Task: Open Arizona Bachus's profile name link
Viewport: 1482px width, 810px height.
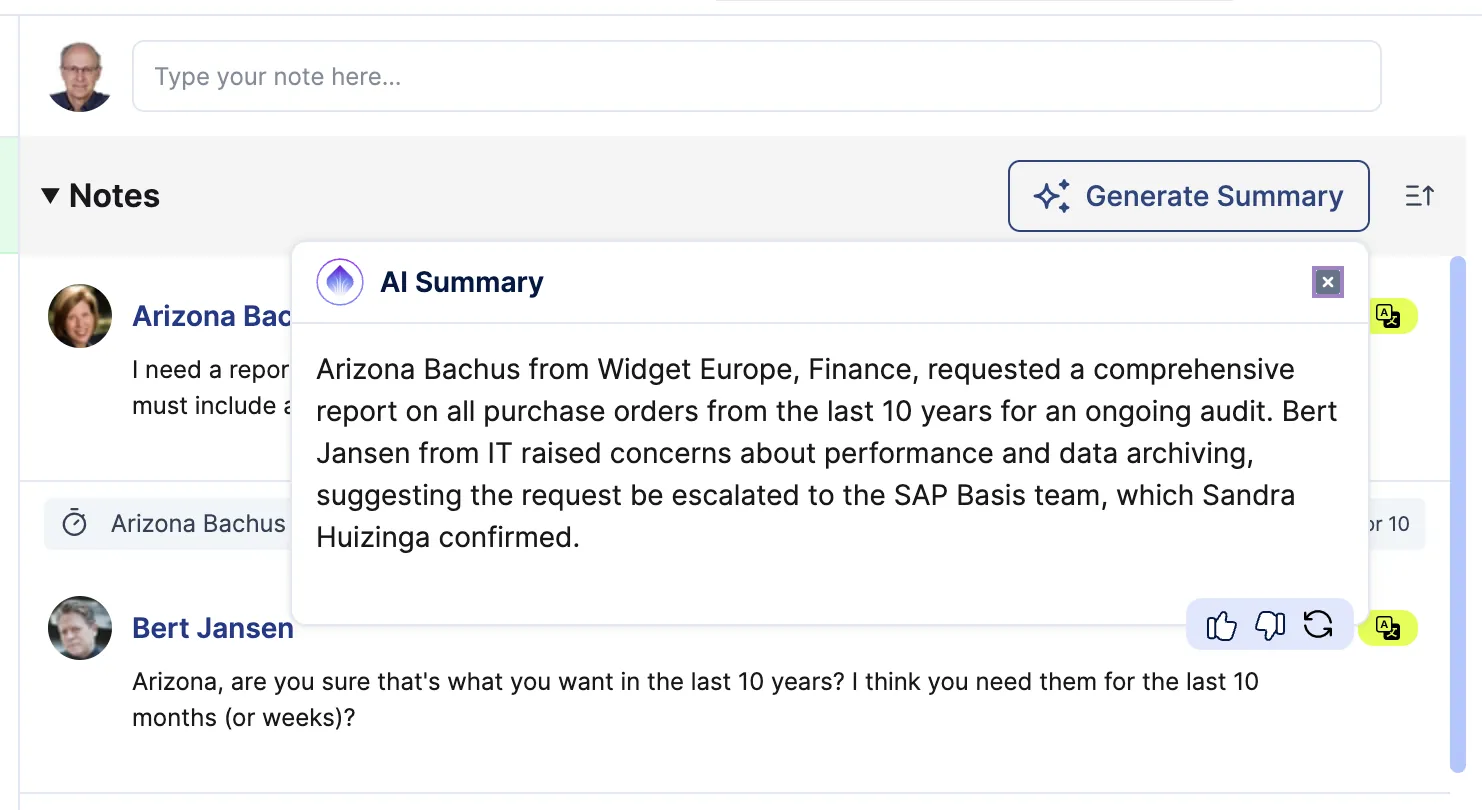Action: [211, 316]
